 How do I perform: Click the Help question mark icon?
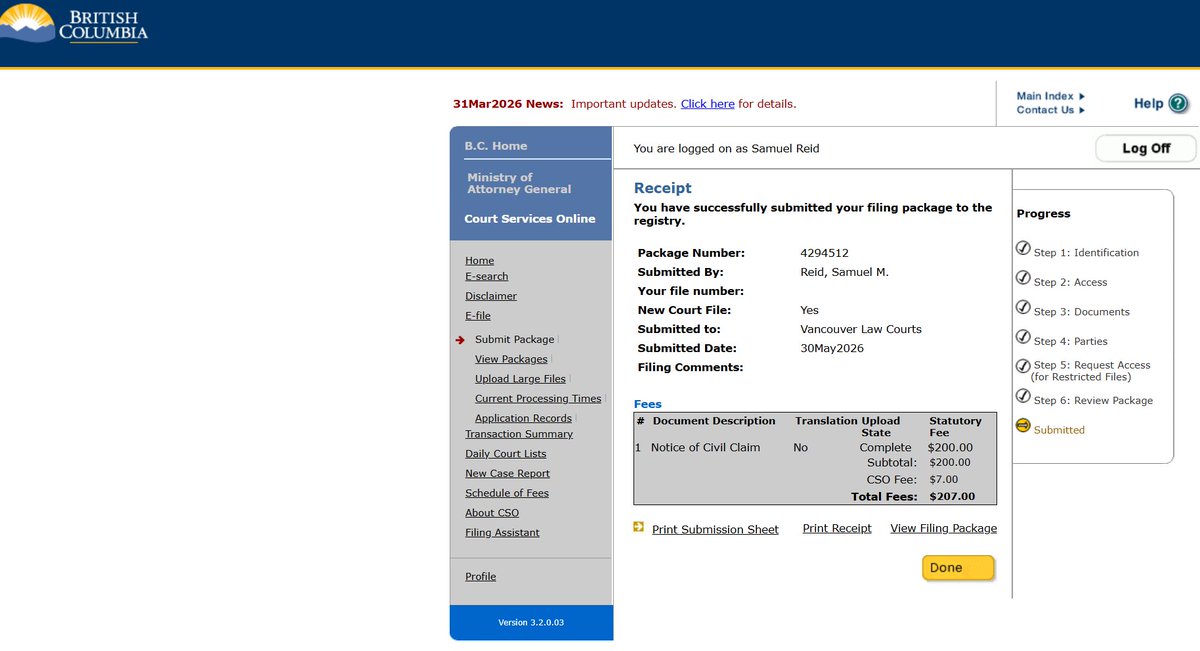coord(1178,103)
